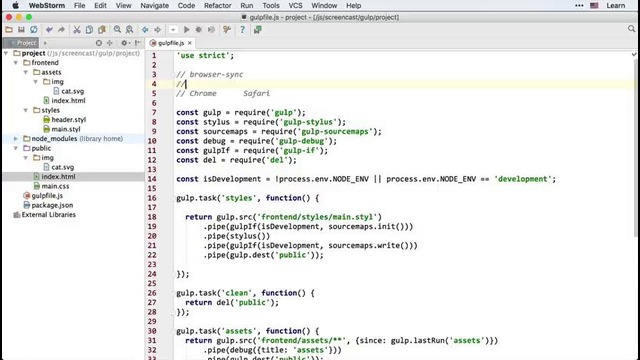Select index.html under the assets folder
The image size is (640, 360).
tap(64, 100)
